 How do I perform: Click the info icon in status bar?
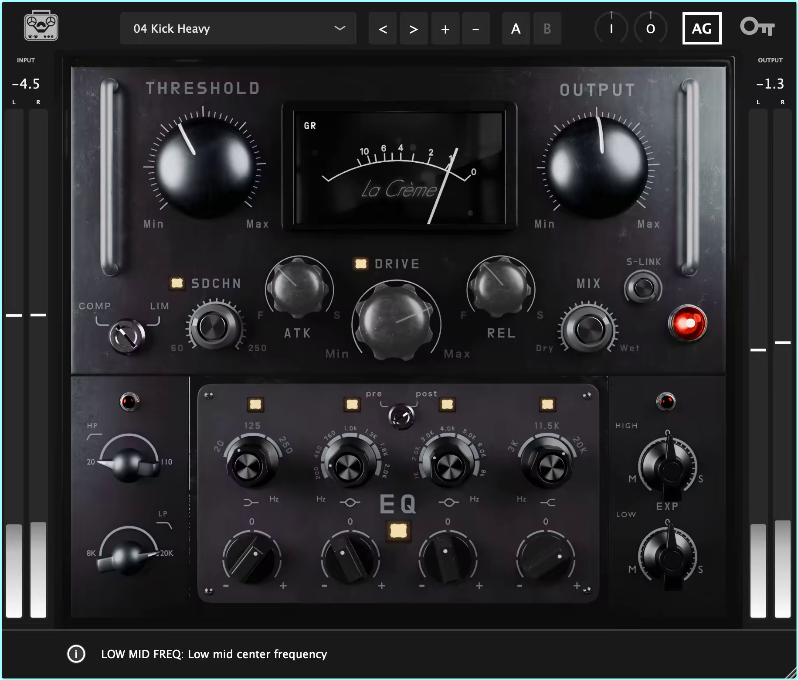click(x=76, y=654)
